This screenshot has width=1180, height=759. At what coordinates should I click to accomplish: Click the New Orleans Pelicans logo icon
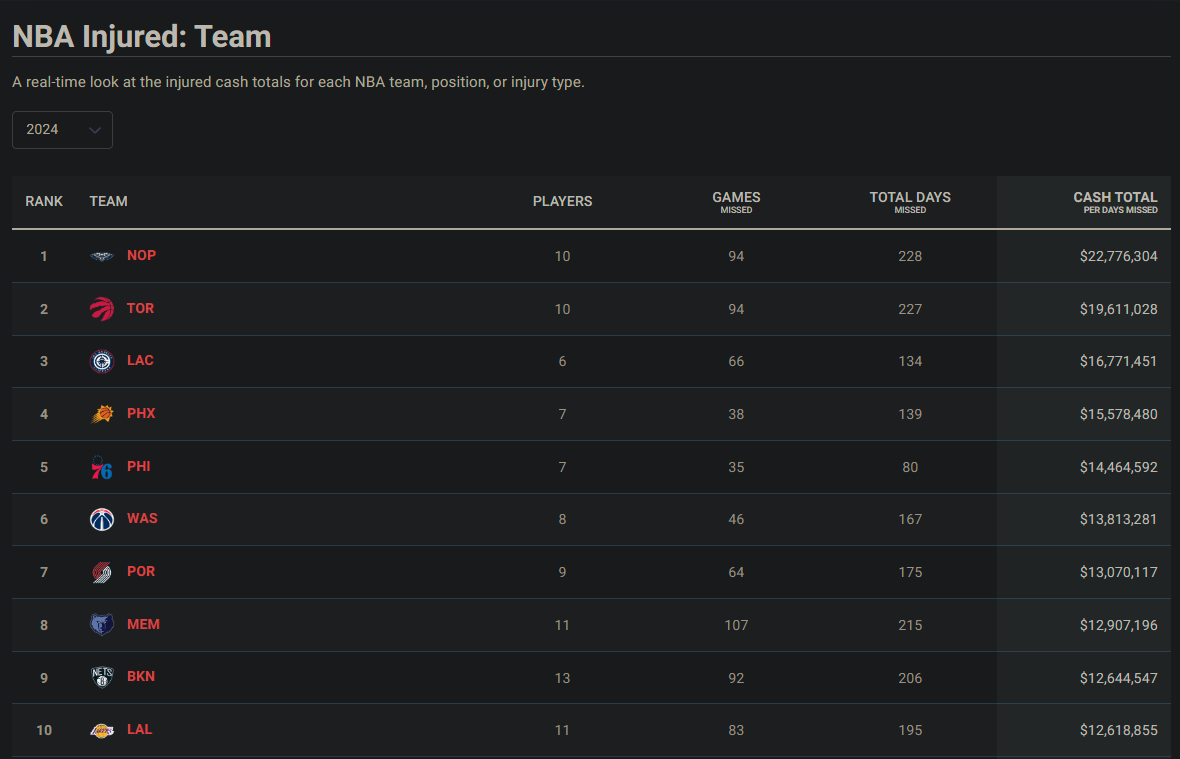[102, 256]
